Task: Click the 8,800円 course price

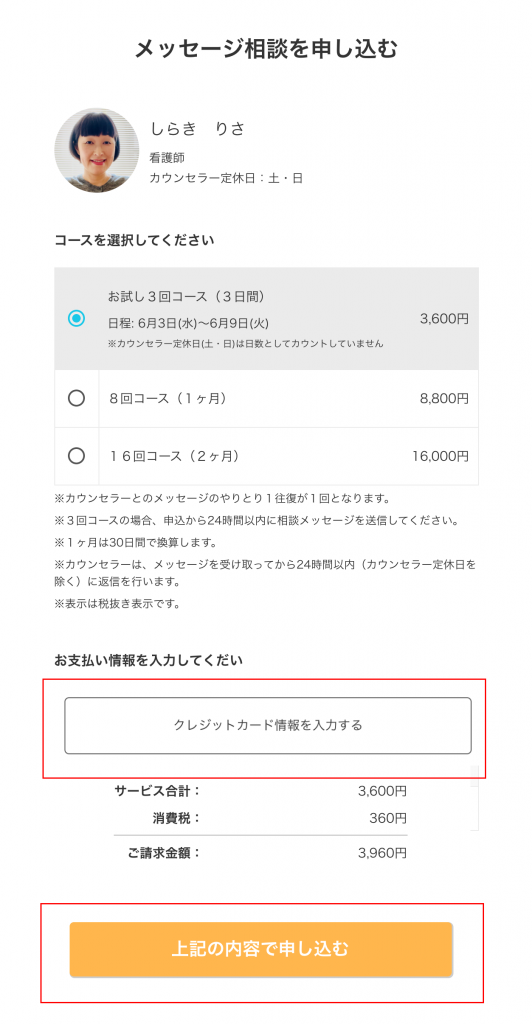Action: point(444,398)
